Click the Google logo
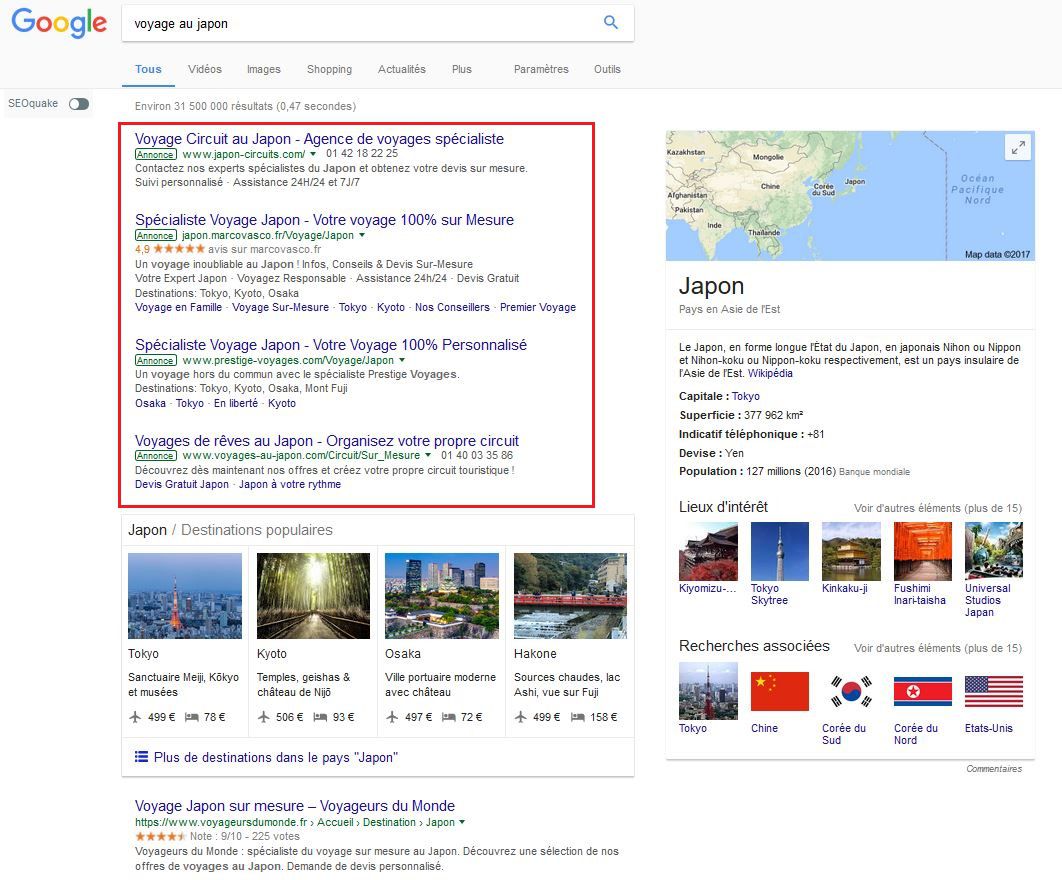Screen dimensions: 1062x880 (x=59, y=22)
